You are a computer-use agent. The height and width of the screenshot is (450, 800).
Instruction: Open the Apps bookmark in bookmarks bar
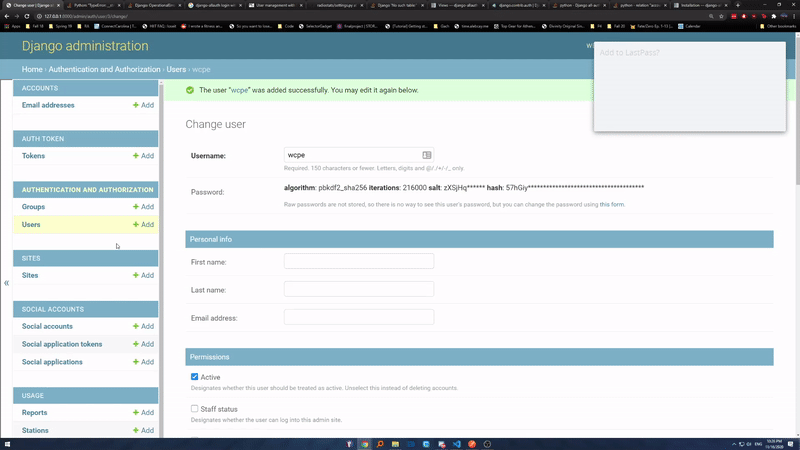coord(13,26)
